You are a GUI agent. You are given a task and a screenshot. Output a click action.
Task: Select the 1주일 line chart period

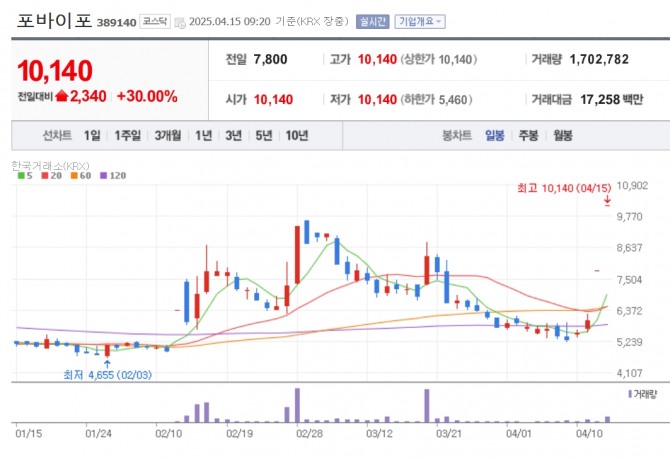127,135
